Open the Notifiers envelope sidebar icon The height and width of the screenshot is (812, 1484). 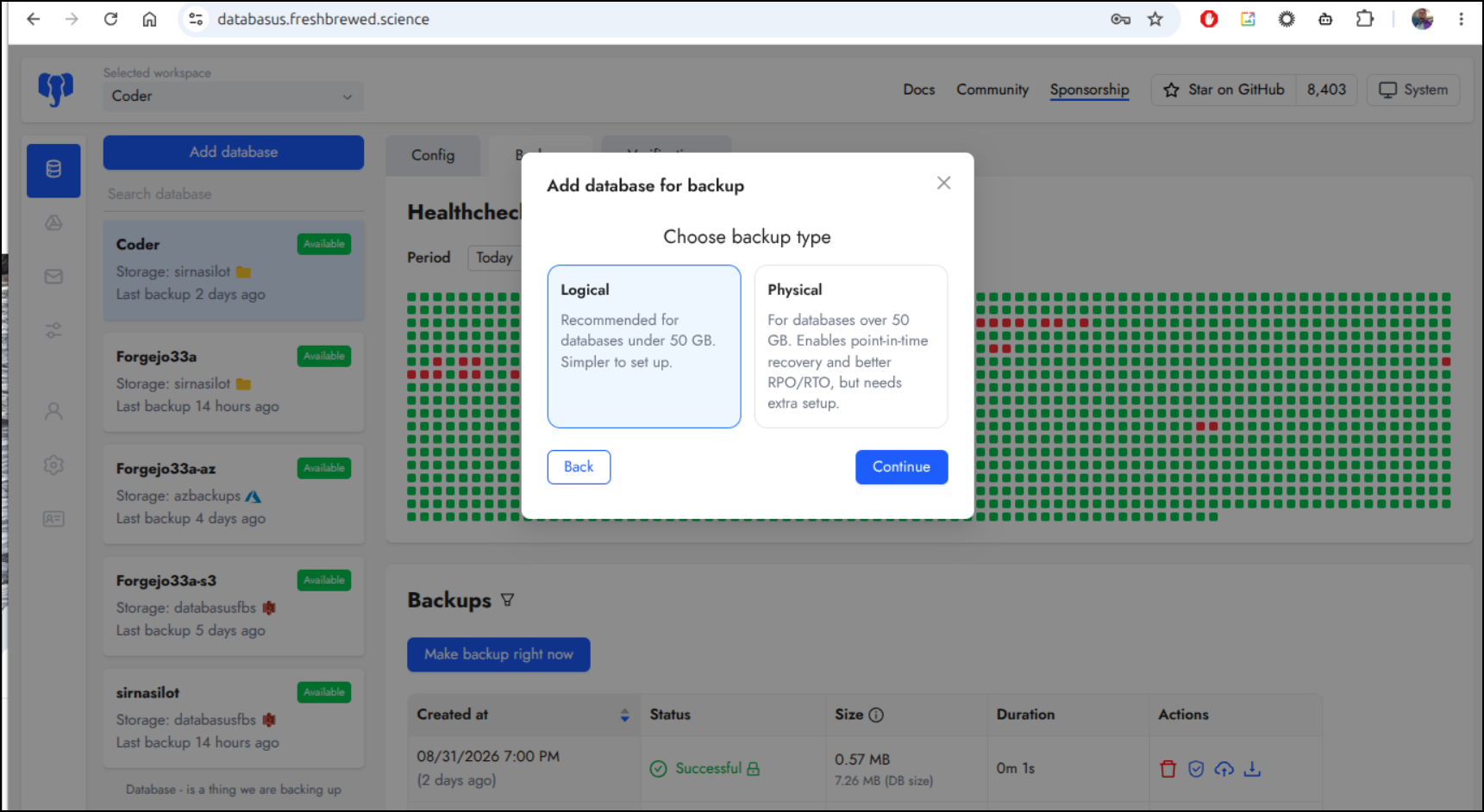pos(53,277)
